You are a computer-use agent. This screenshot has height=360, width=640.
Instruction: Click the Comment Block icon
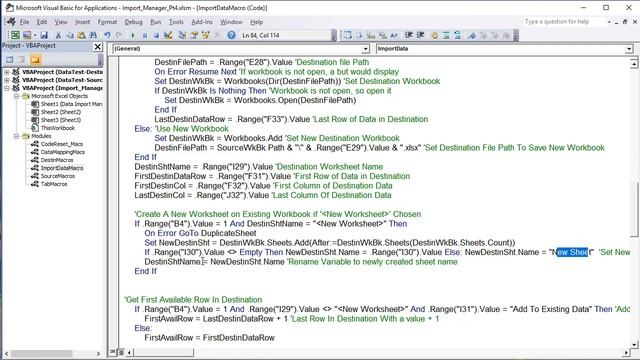(x=446, y=35)
